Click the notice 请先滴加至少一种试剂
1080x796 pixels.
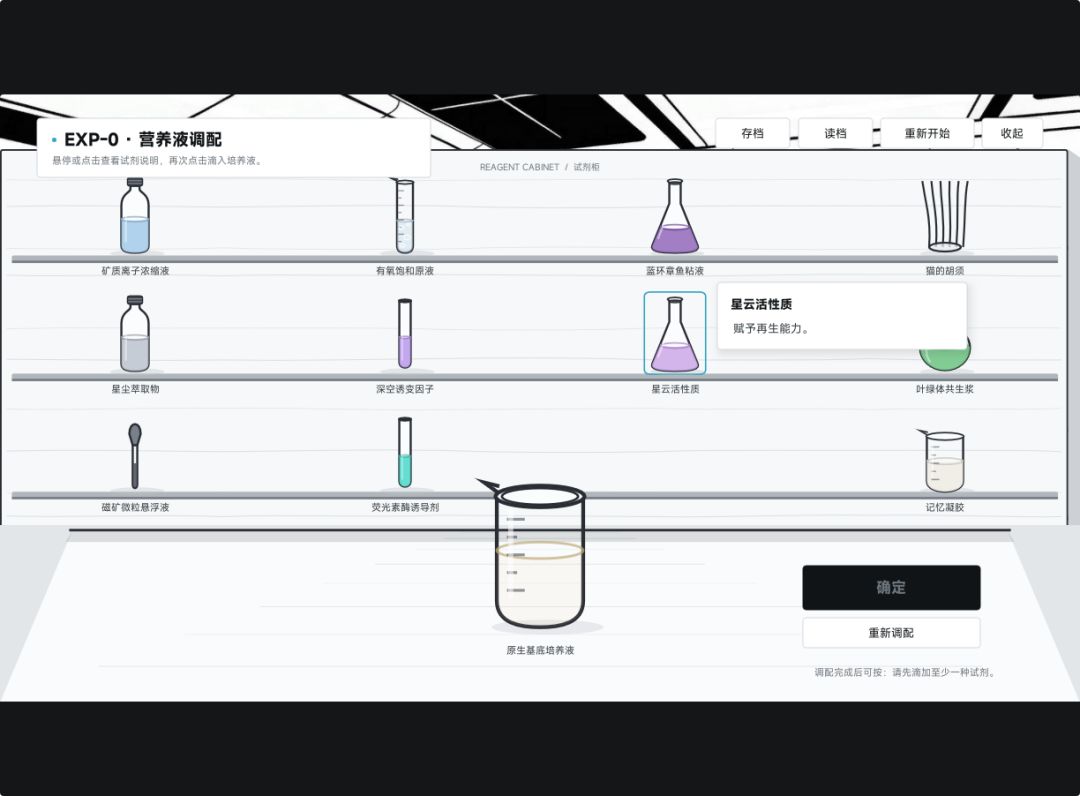tap(944, 672)
